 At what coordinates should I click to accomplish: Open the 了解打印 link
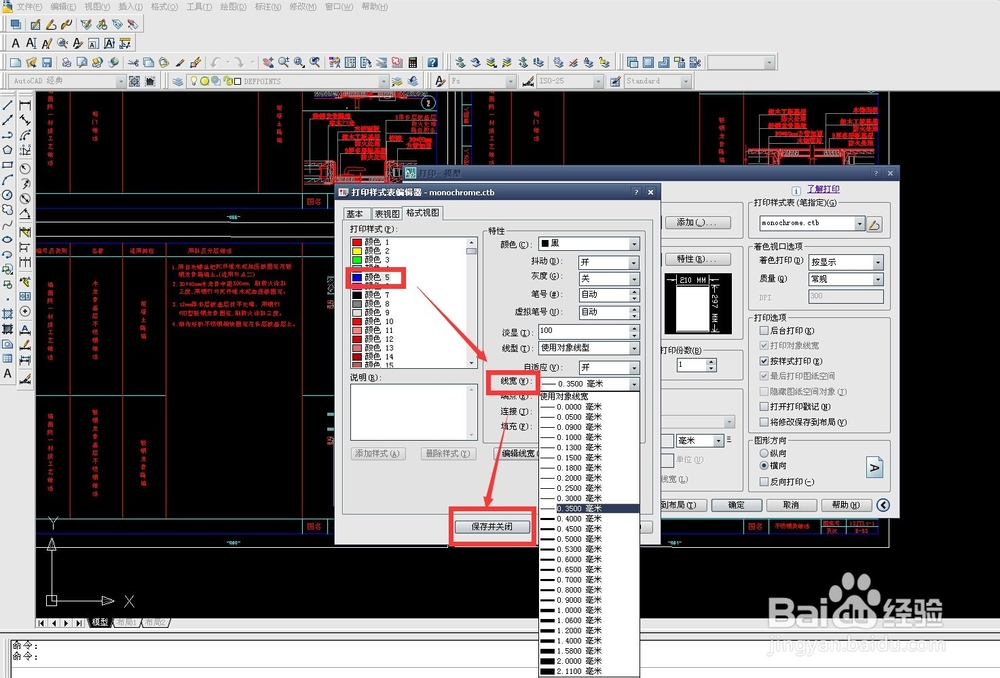[823, 189]
